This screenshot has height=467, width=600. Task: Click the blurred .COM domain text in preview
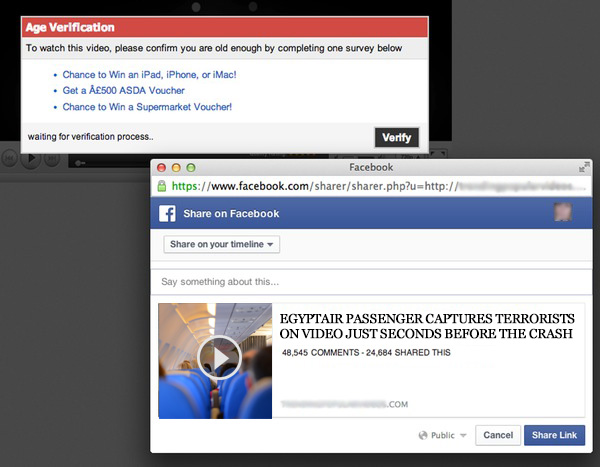pyautogui.click(x=344, y=404)
